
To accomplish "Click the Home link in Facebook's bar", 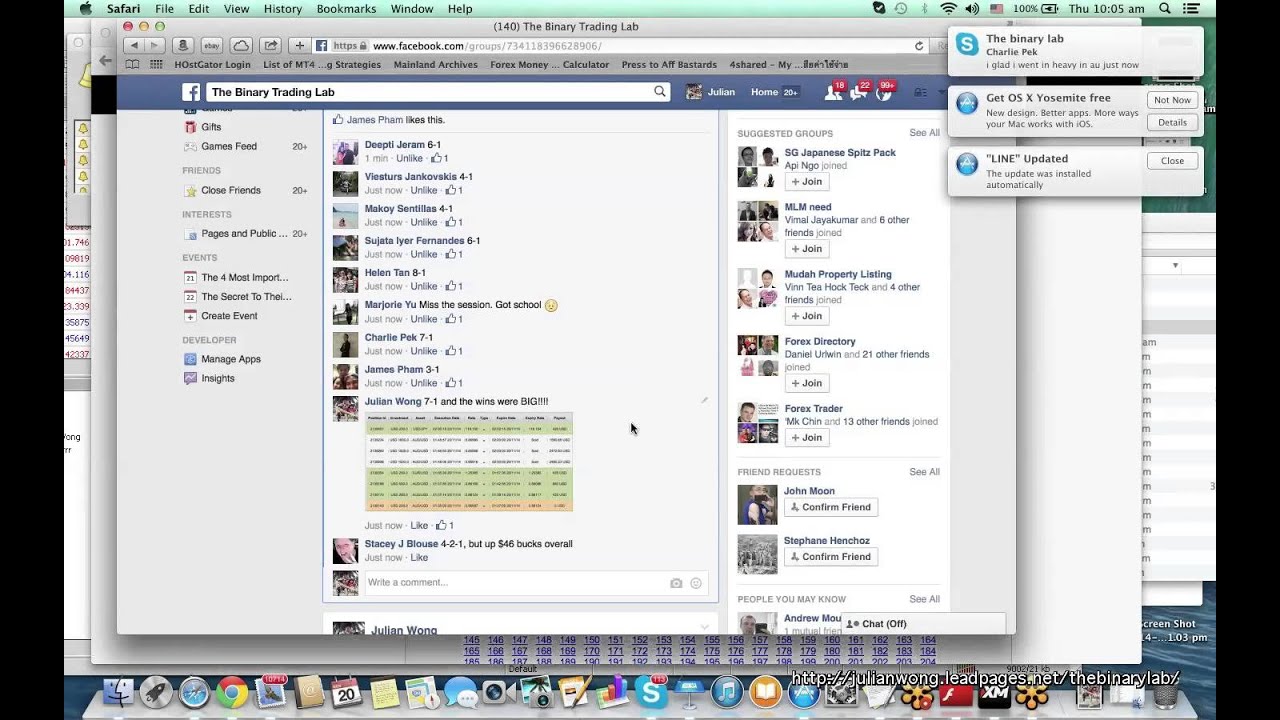I will [x=764, y=92].
